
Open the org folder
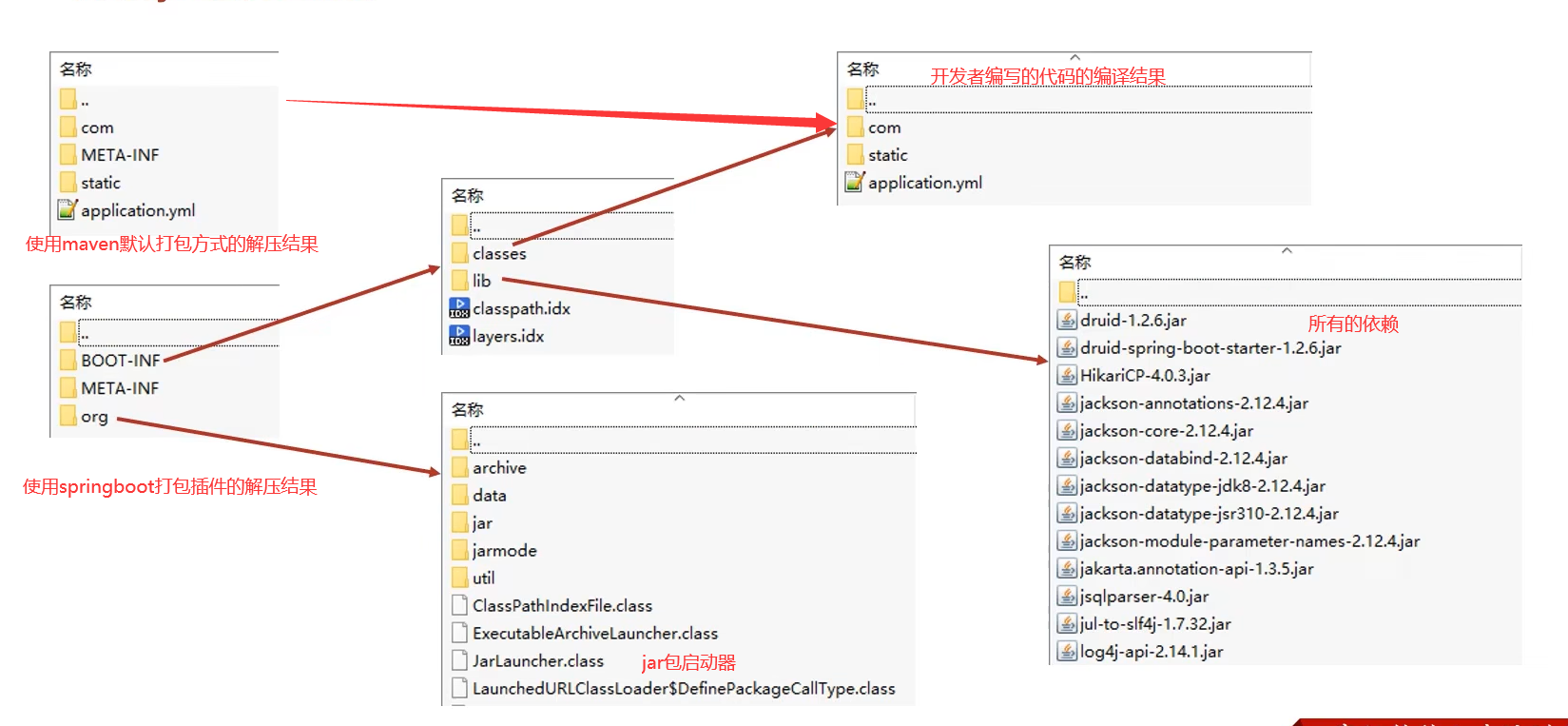94,416
